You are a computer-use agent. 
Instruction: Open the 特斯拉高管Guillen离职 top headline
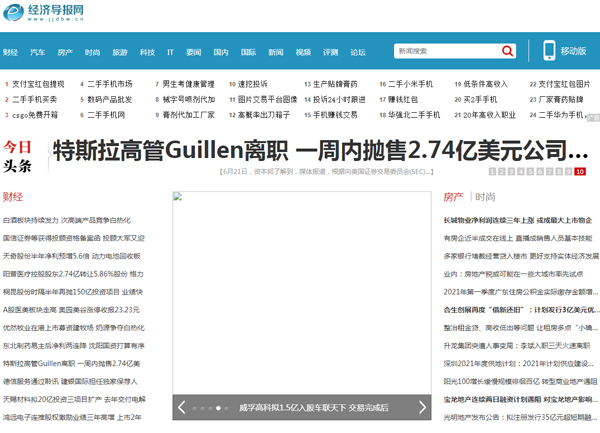pos(320,150)
